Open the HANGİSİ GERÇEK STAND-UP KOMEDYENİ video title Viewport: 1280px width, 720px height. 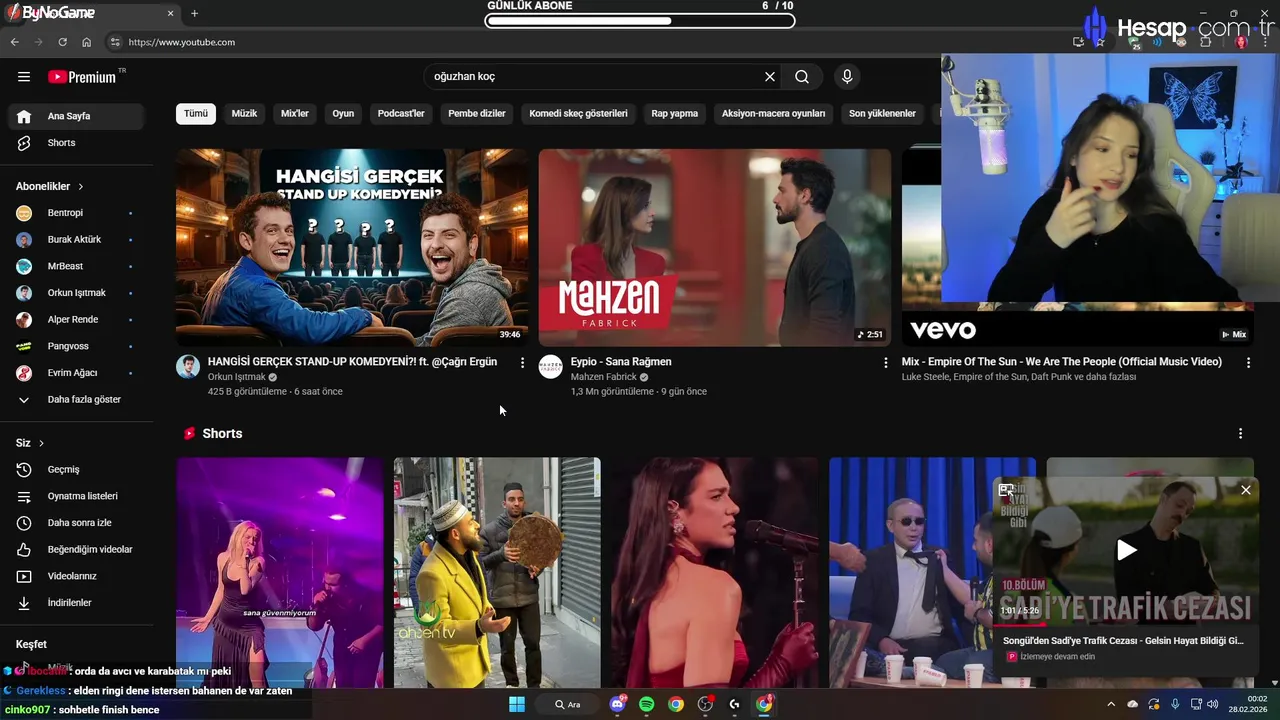click(x=352, y=362)
